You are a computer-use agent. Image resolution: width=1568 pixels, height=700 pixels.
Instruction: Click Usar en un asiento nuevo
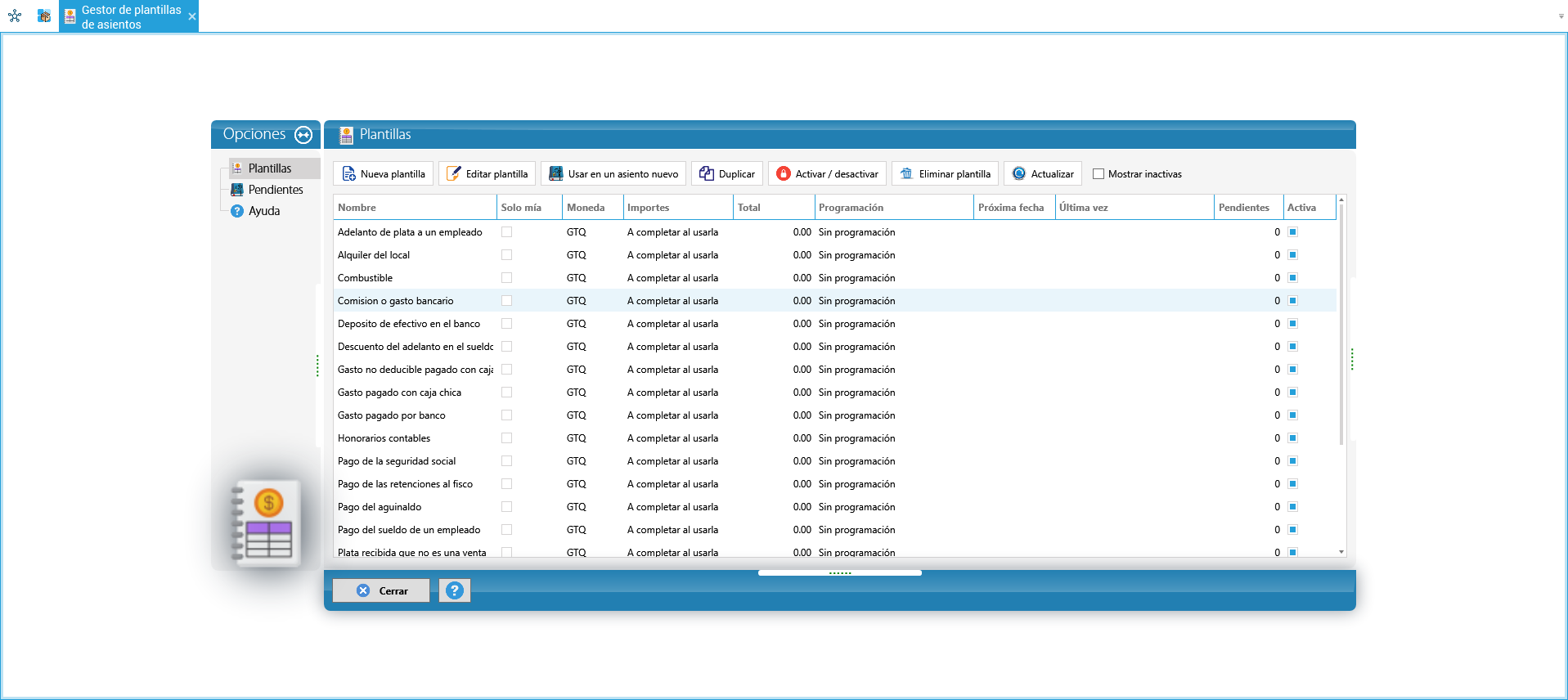613,173
